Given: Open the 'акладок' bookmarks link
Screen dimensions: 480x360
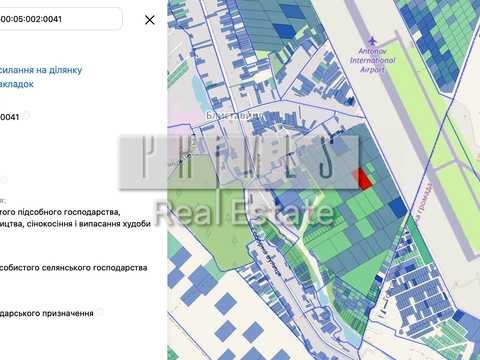Looking at the screenshot, I should pos(17,84).
